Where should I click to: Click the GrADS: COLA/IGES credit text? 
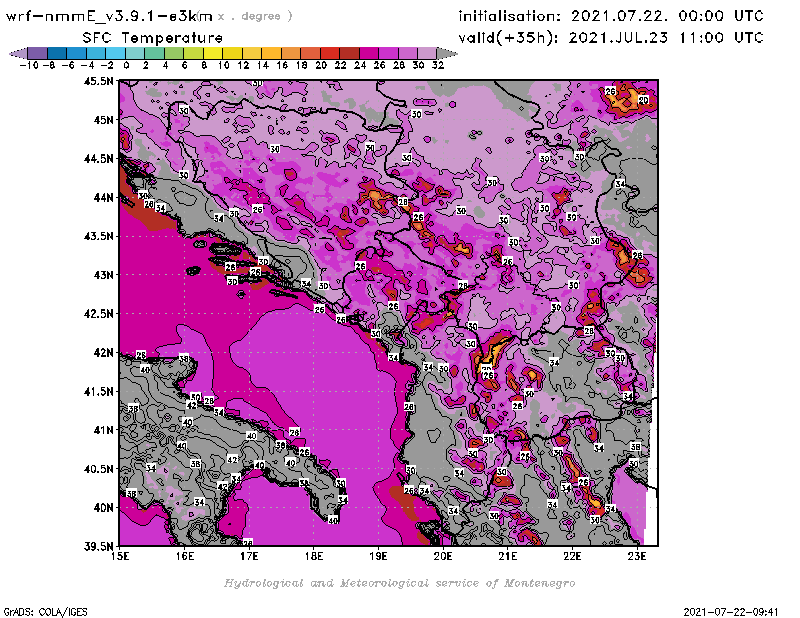pos(45,612)
